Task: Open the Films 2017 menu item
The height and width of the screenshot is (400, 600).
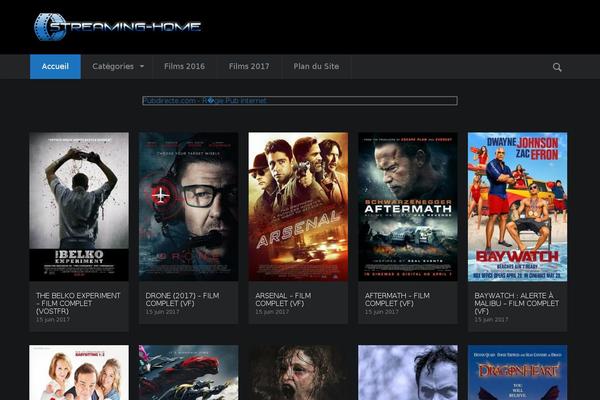Action: click(x=249, y=67)
